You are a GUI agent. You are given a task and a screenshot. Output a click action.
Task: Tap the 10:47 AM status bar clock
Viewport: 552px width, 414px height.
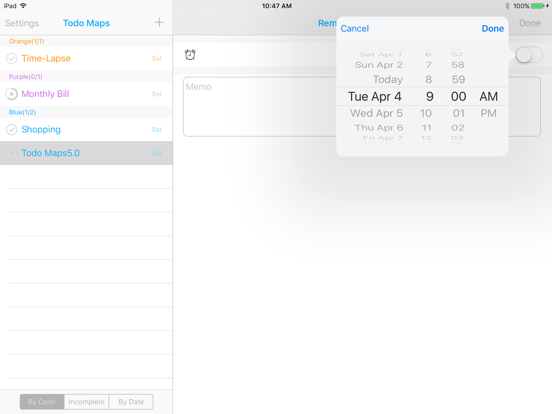pyautogui.click(x=277, y=6)
